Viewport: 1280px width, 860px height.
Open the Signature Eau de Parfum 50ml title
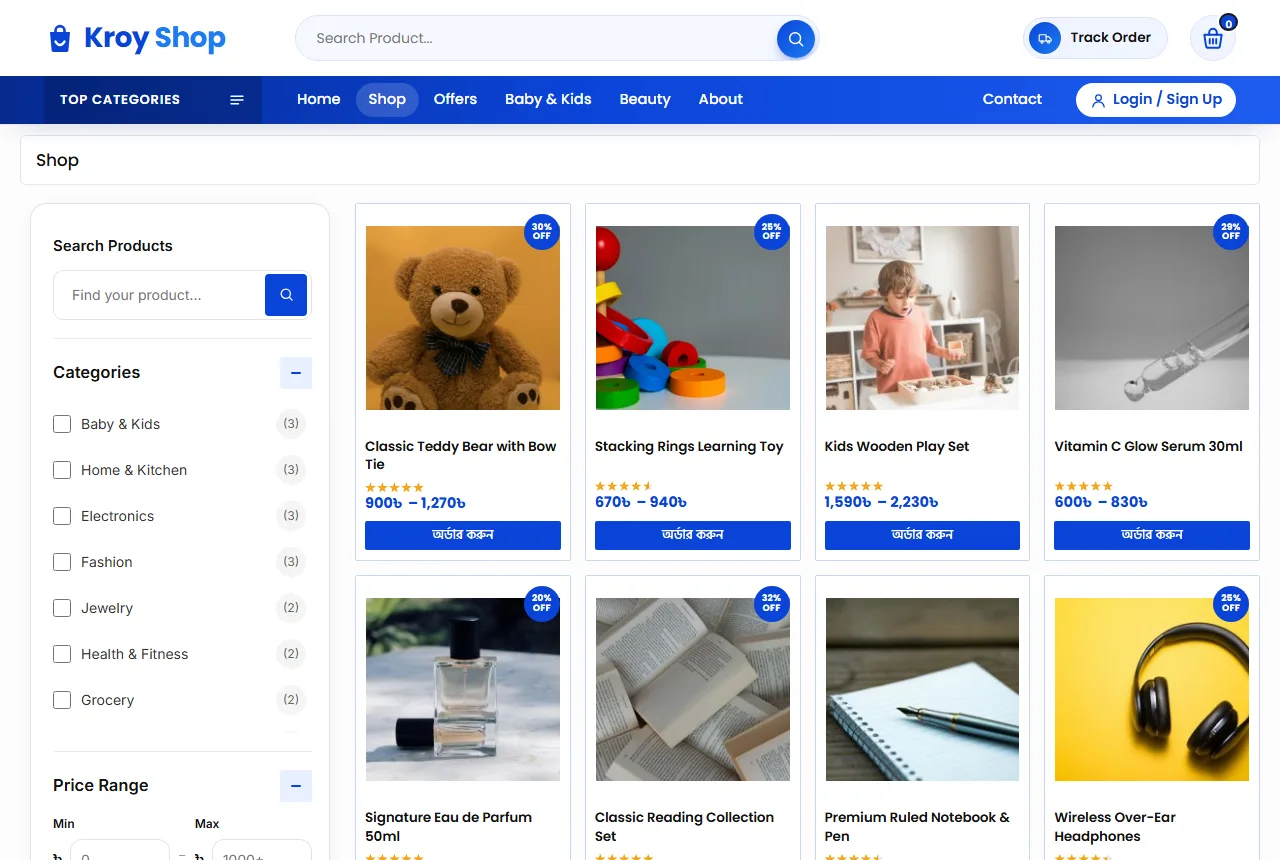pos(448,827)
